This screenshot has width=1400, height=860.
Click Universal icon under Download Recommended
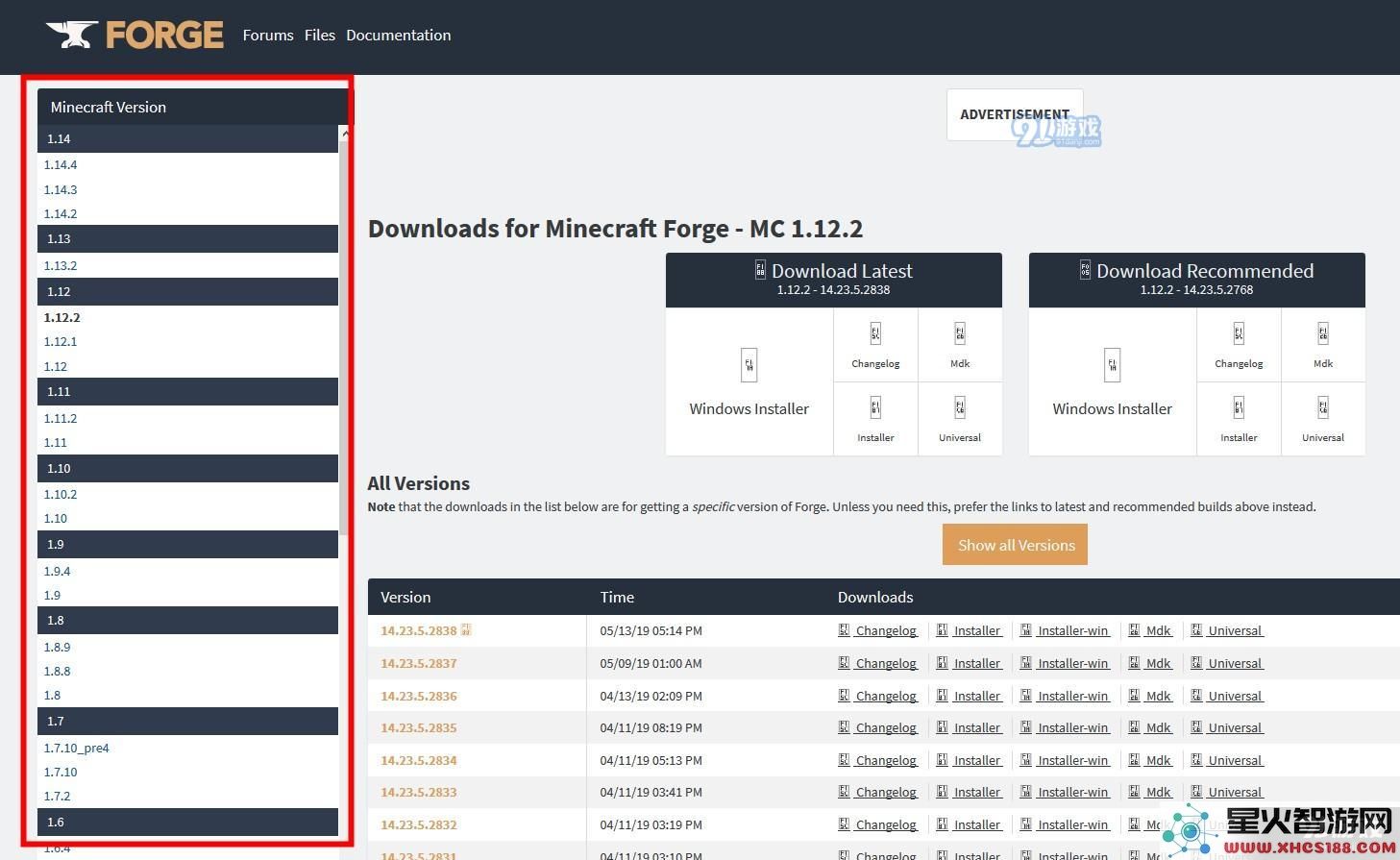tap(1323, 407)
